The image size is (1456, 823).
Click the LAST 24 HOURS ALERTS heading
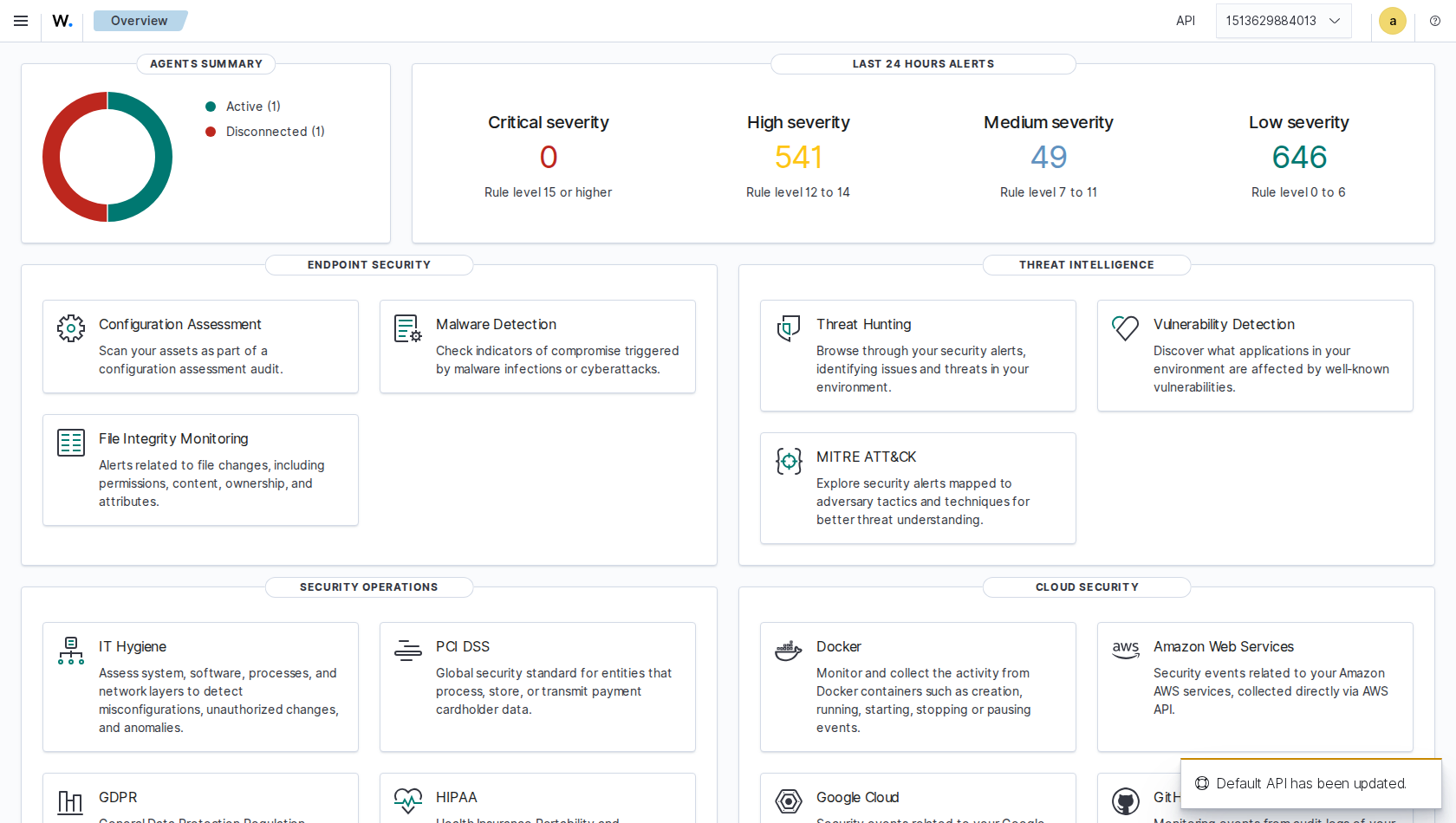tap(923, 64)
